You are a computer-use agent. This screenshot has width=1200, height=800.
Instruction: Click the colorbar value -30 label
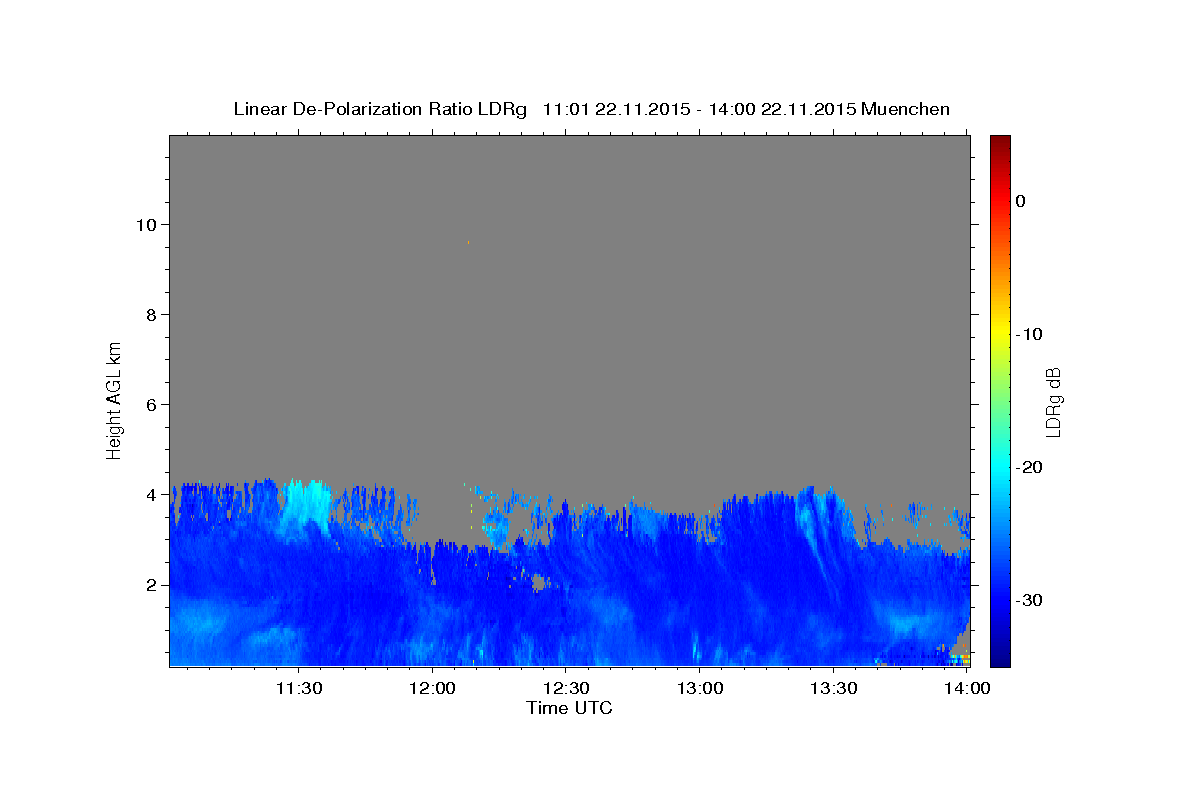(1029, 600)
